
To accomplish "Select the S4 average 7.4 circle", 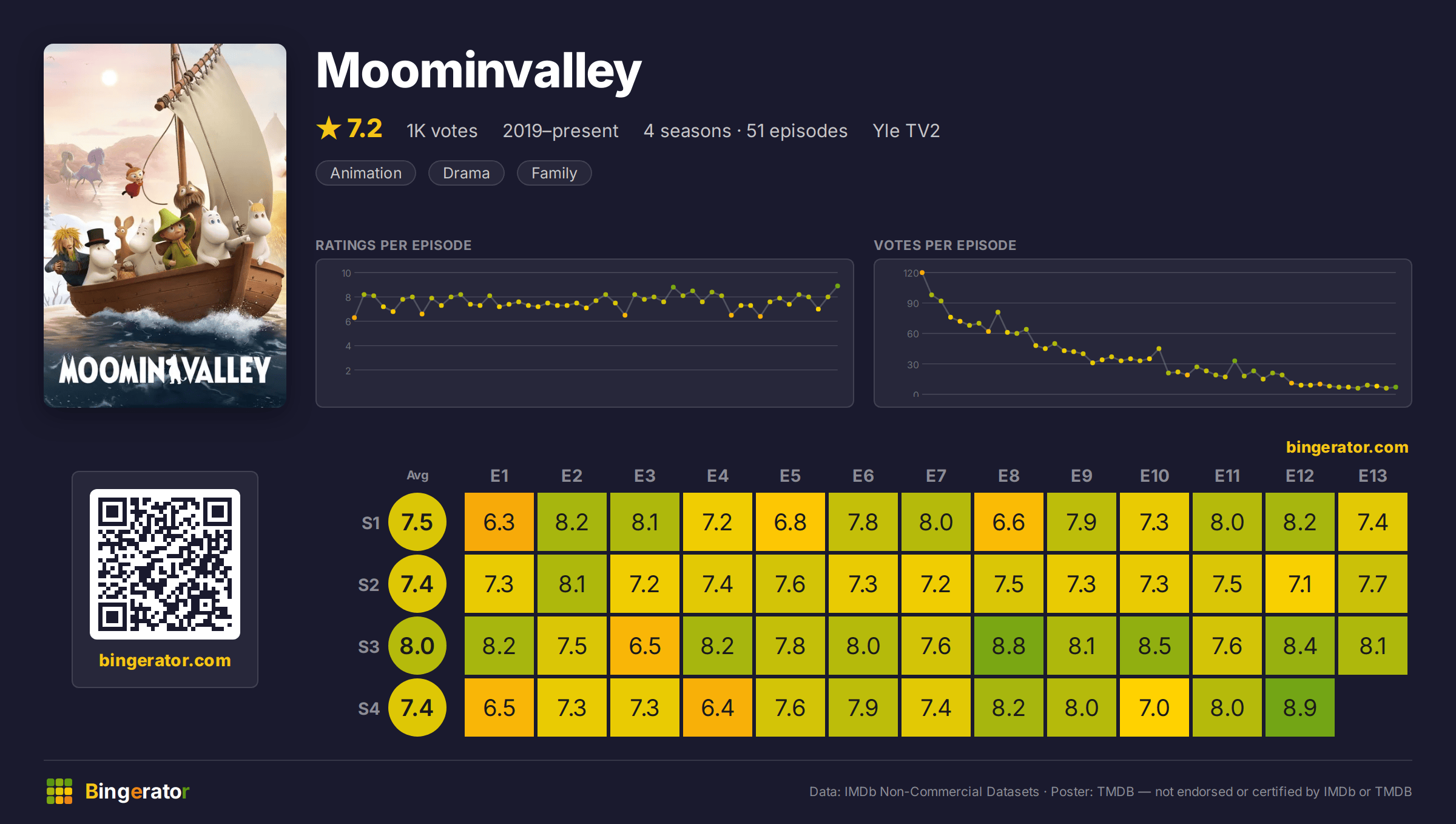I will tap(417, 708).
